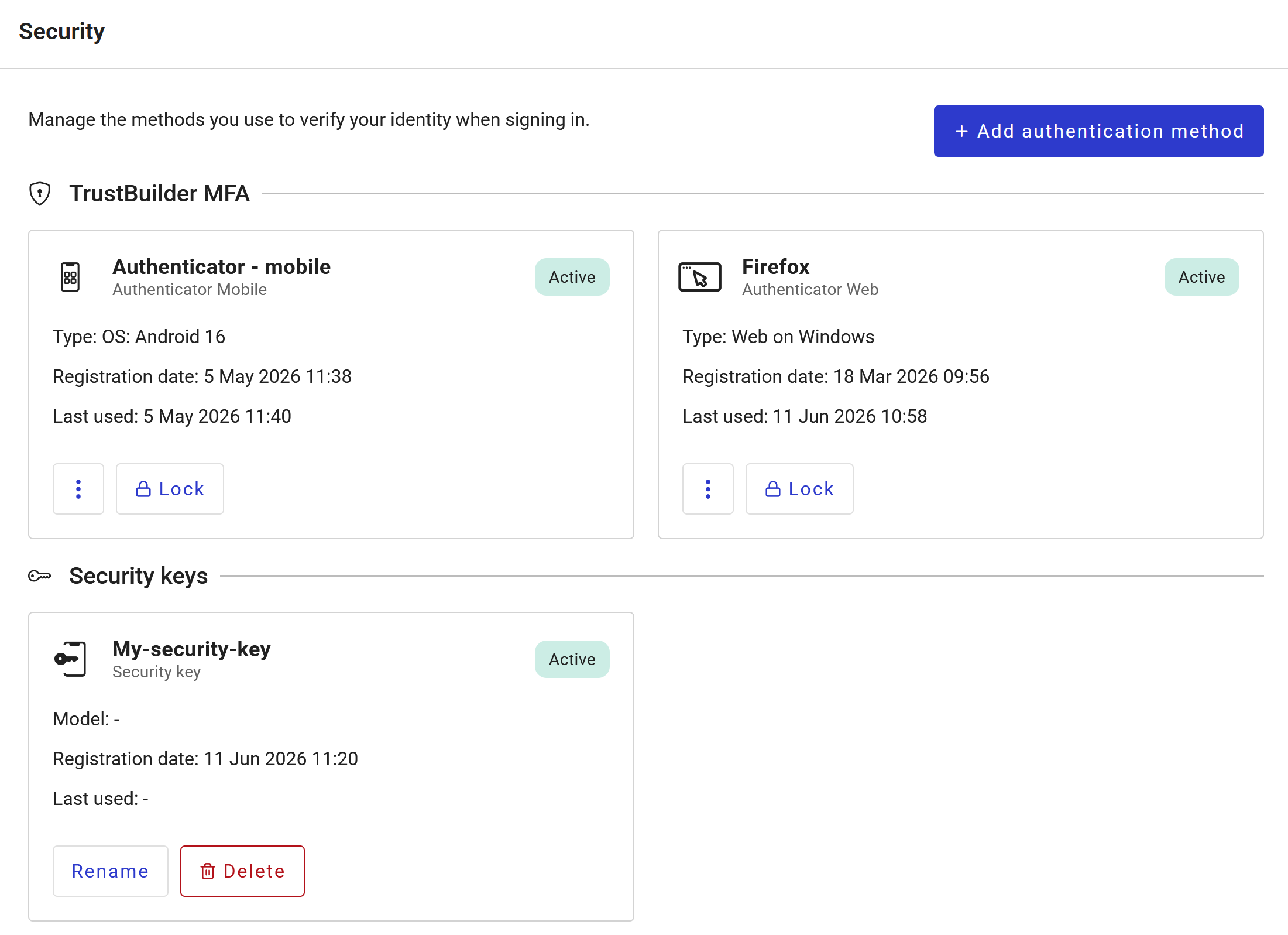Click 'Type: OS: Android 16' text

pyautogui.click(x=139, y=337)
